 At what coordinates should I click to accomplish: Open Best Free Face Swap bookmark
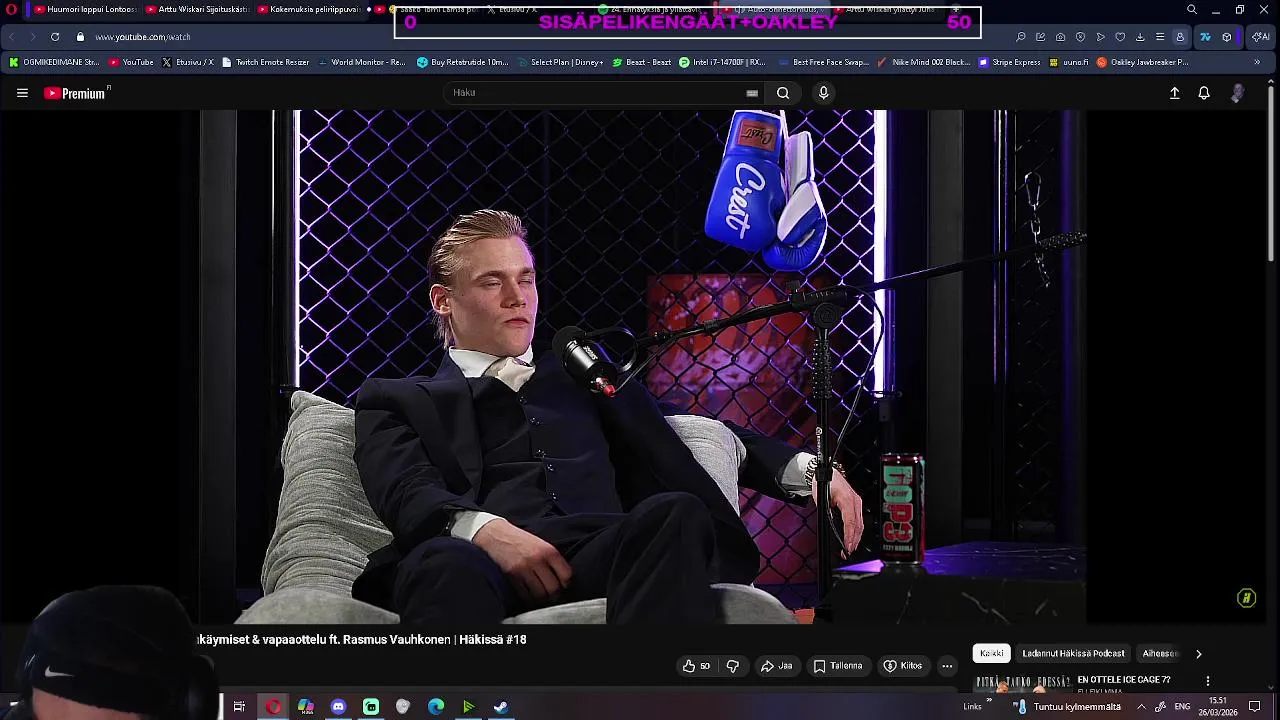(823, 62)
